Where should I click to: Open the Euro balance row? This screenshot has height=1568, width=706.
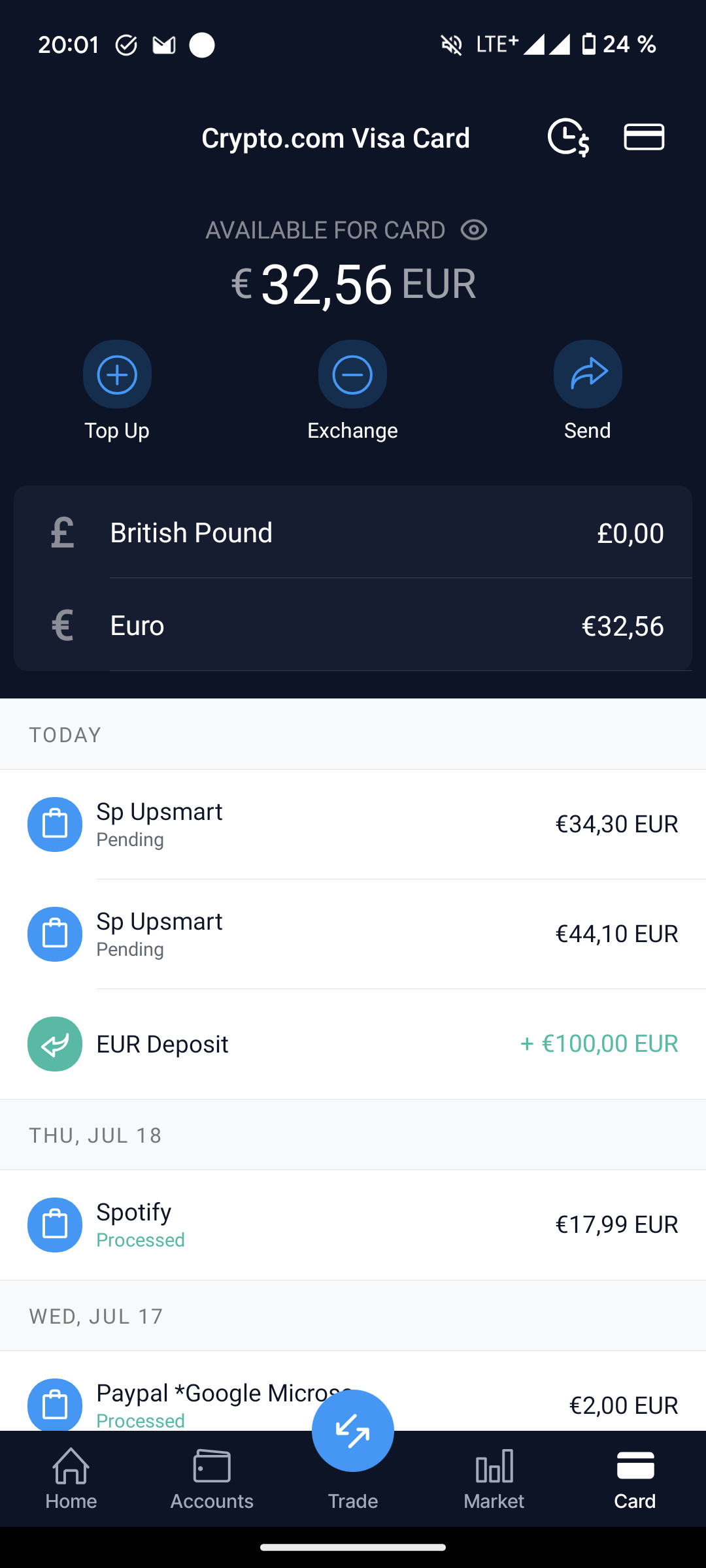pyautogui.click(x=353, y=626)
